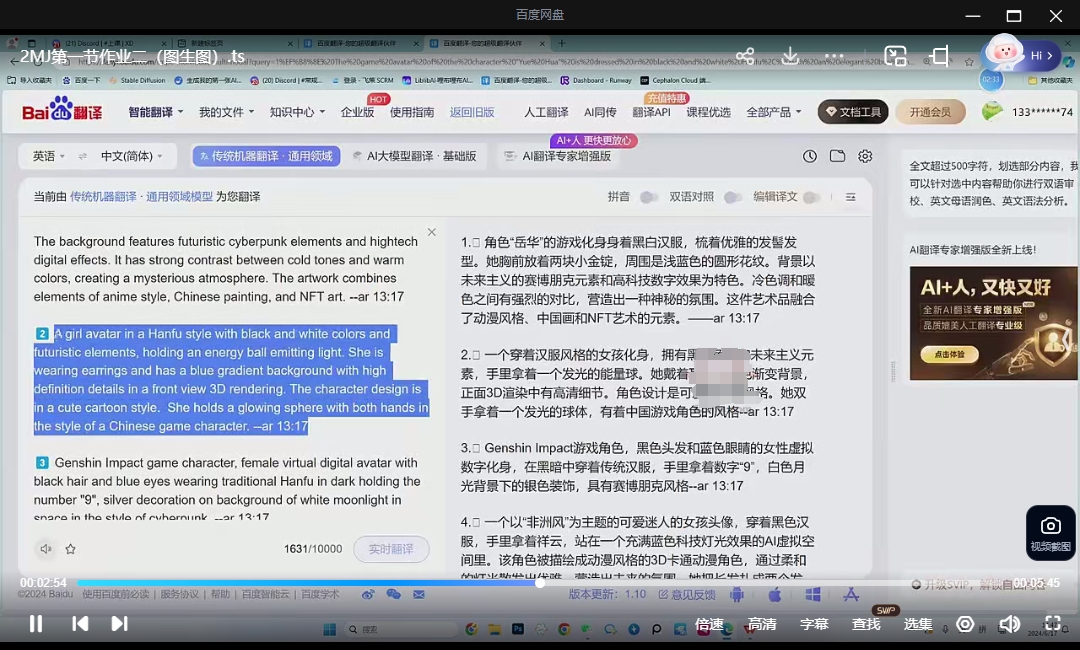Screen dimensions: 1080x650
Task: Mute the video with the speaker icon
Action: click(x=1009, y=624)
